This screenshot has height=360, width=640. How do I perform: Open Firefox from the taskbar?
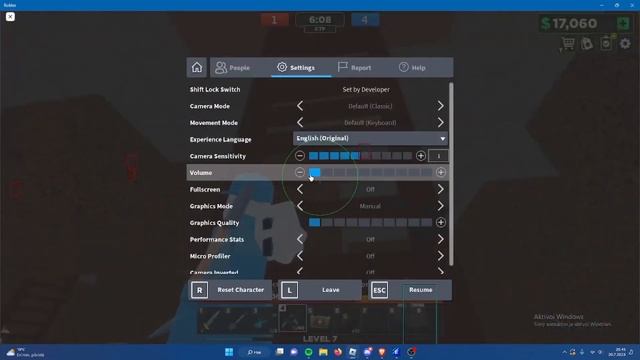tap(338, 352)
